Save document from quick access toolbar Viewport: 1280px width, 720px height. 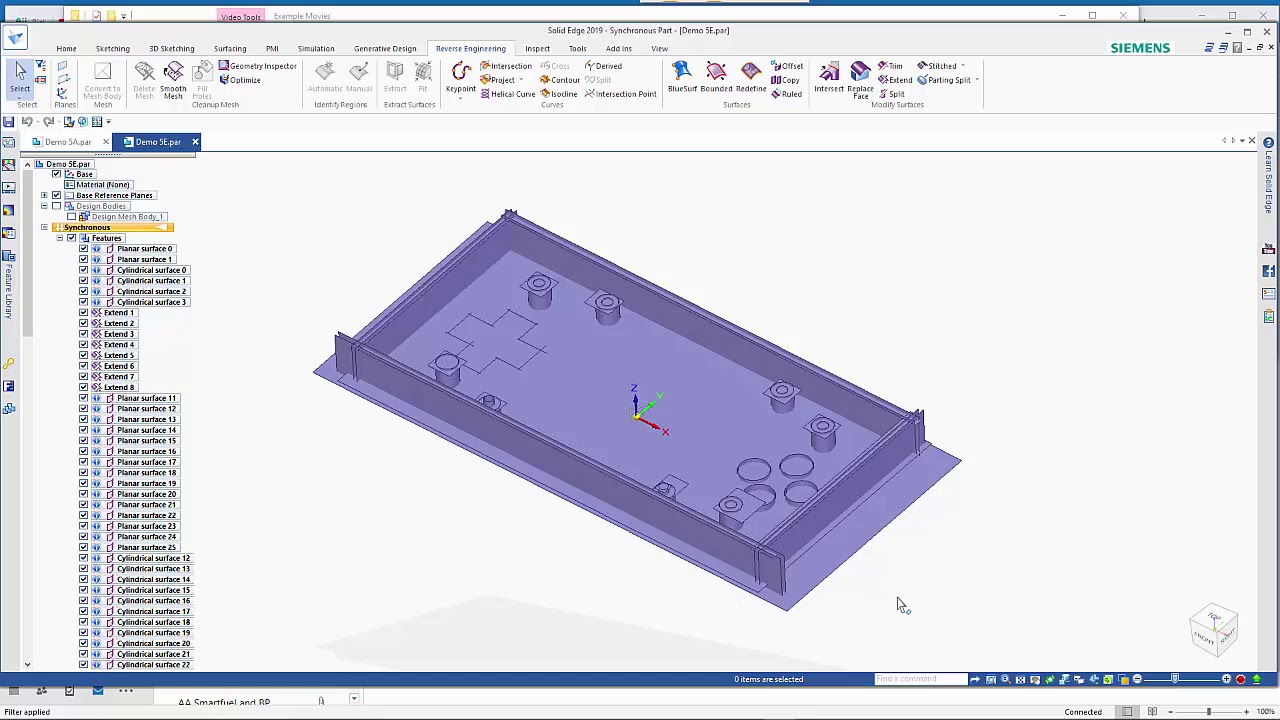pos(8,121)
